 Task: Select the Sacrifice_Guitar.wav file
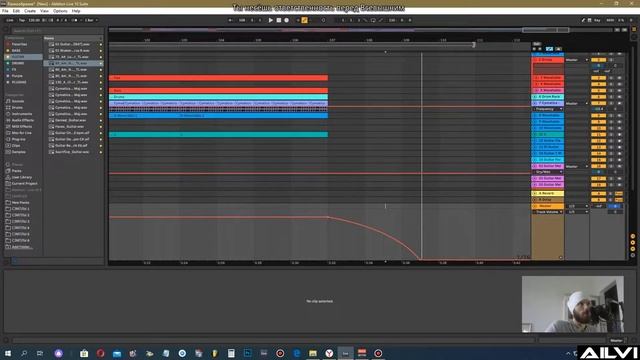pos(72,152)
